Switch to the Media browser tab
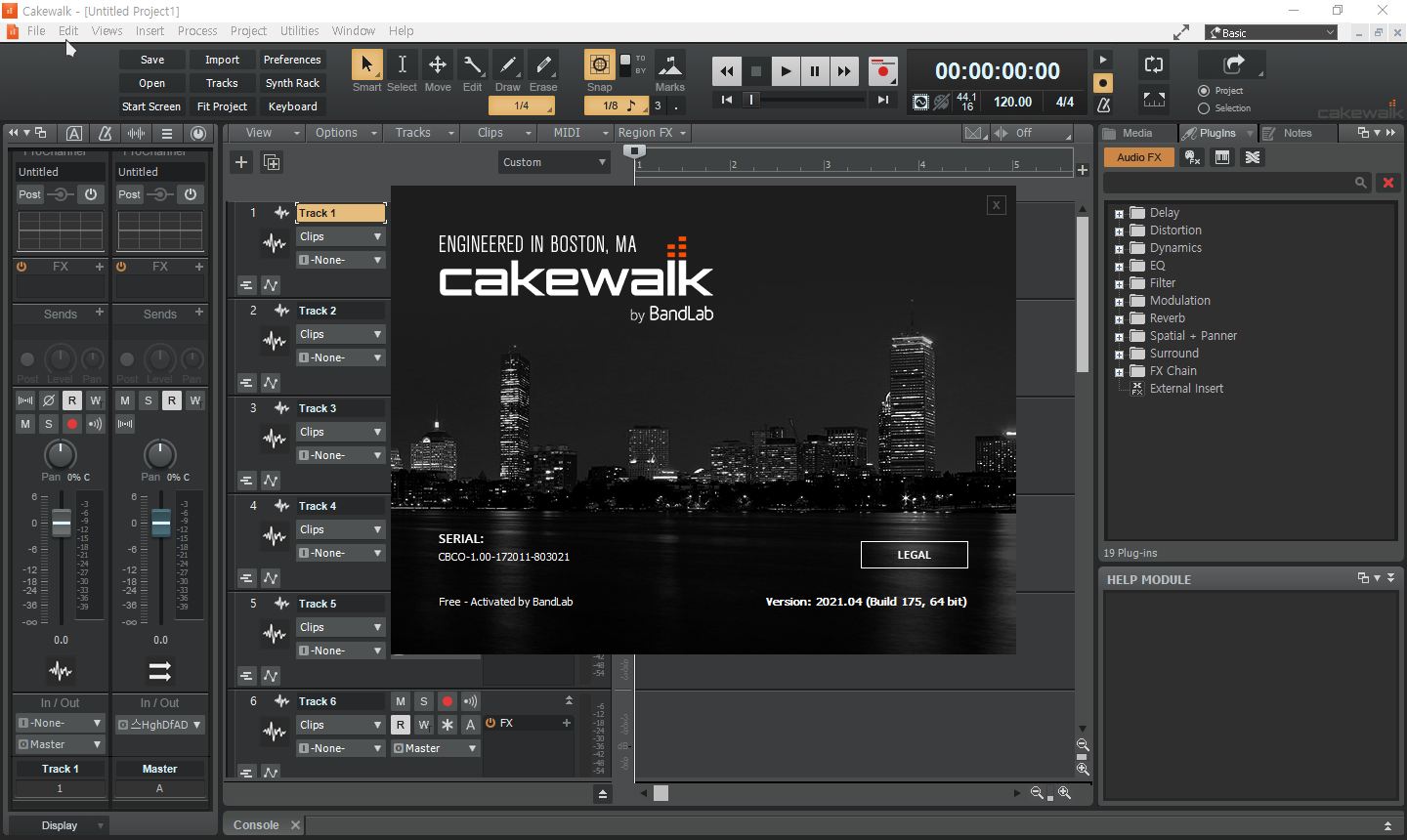1407x840 pixels. click(1136, 133)
